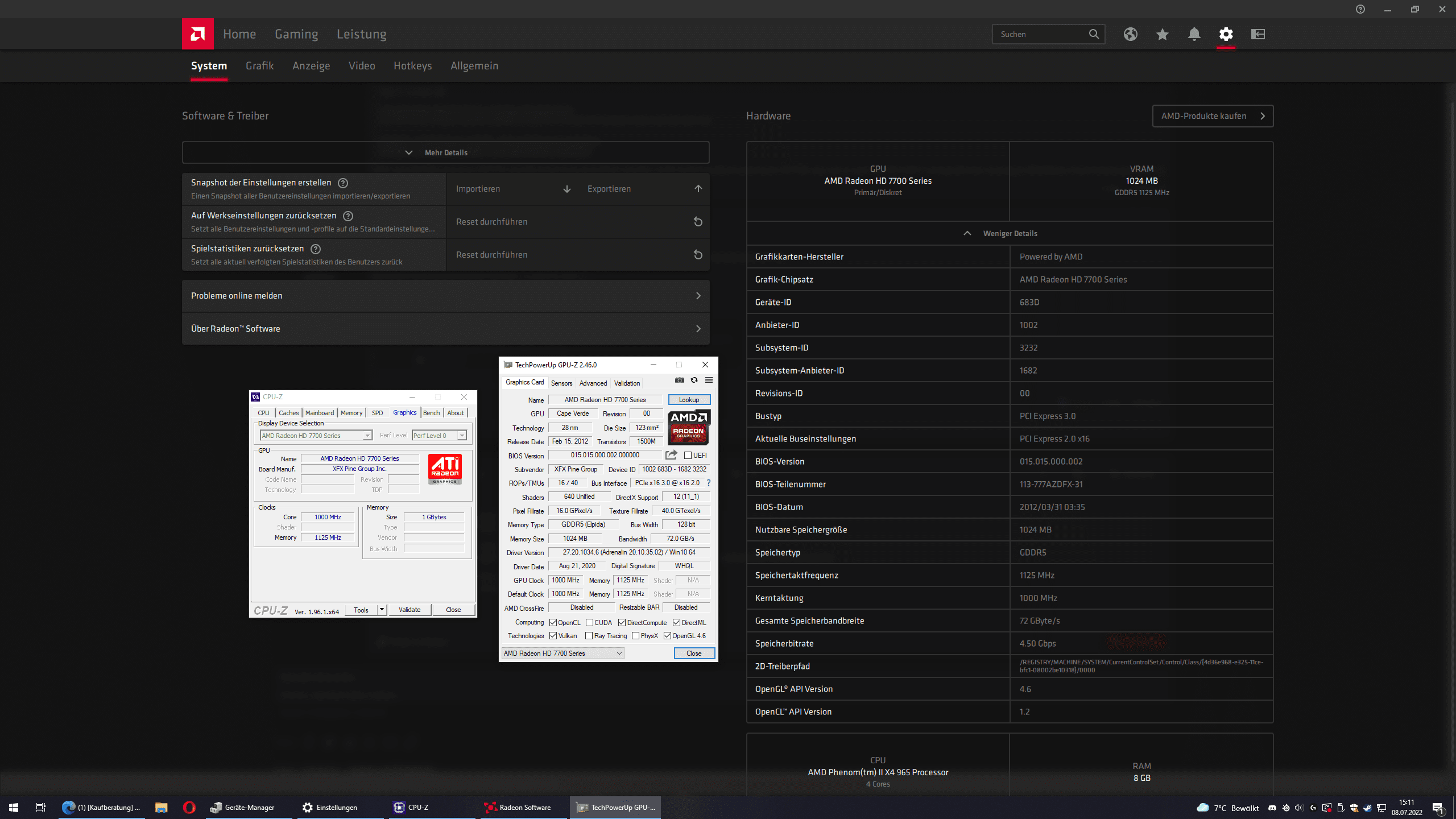Open the weather widget in the taskbar
The height and width of the screenshot is (819, 1456).
click(1227, 808)
